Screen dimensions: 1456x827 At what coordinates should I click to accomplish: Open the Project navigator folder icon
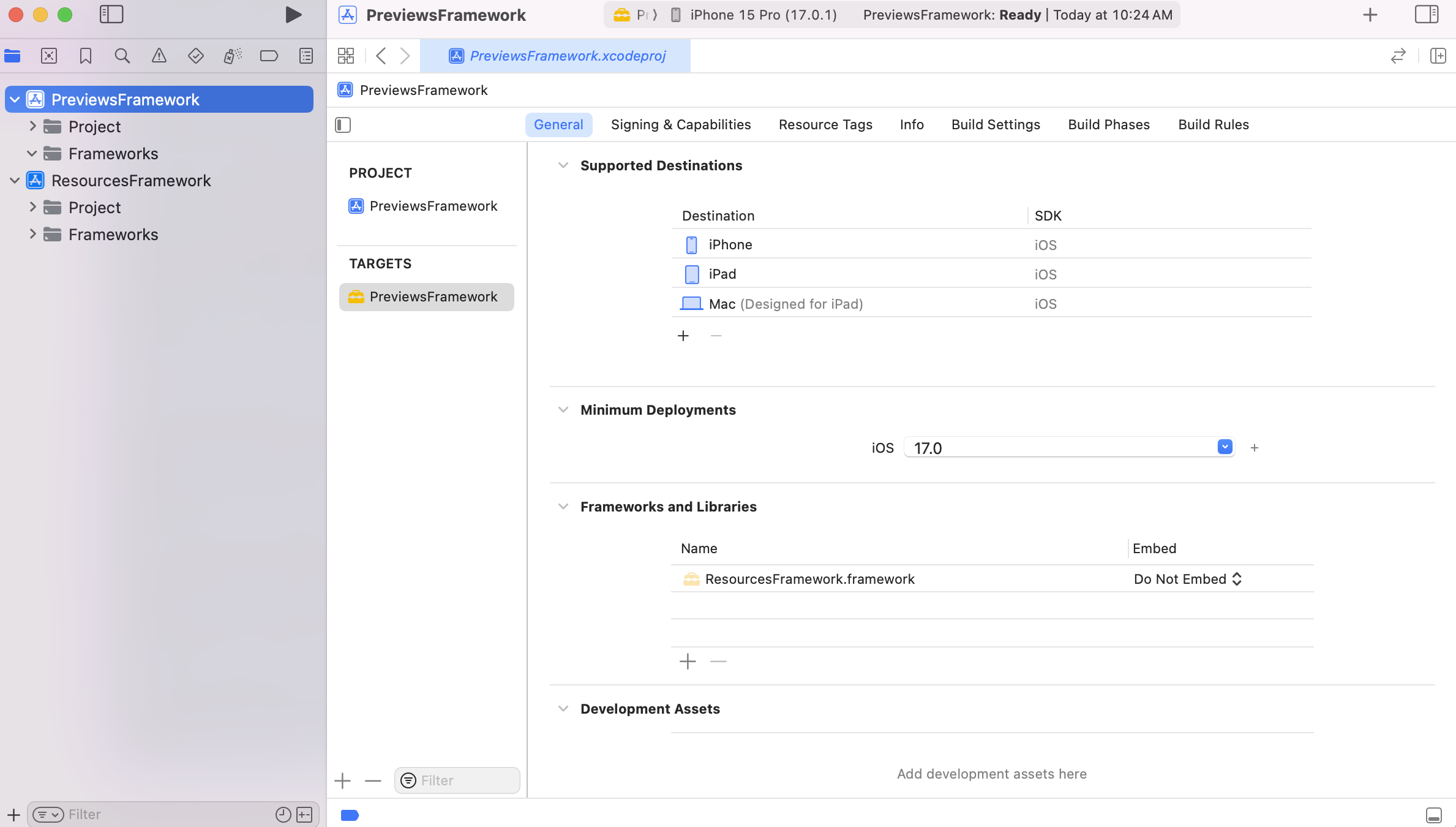[12, 56]
